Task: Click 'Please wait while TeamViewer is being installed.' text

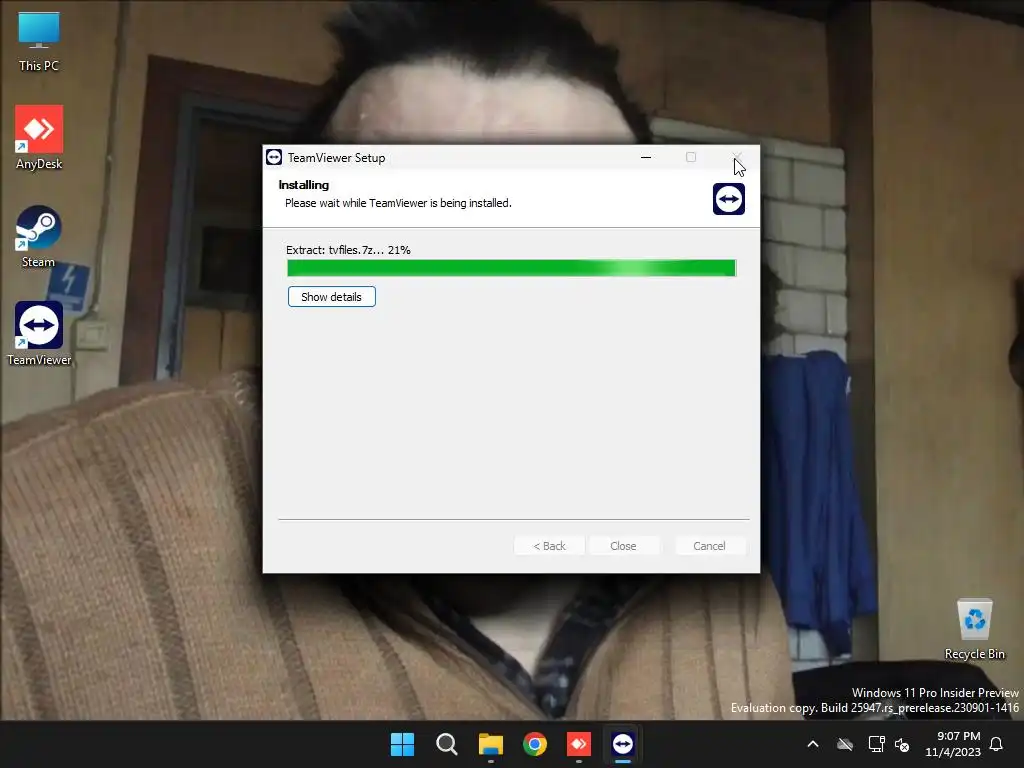Action: tap(398, 203)
